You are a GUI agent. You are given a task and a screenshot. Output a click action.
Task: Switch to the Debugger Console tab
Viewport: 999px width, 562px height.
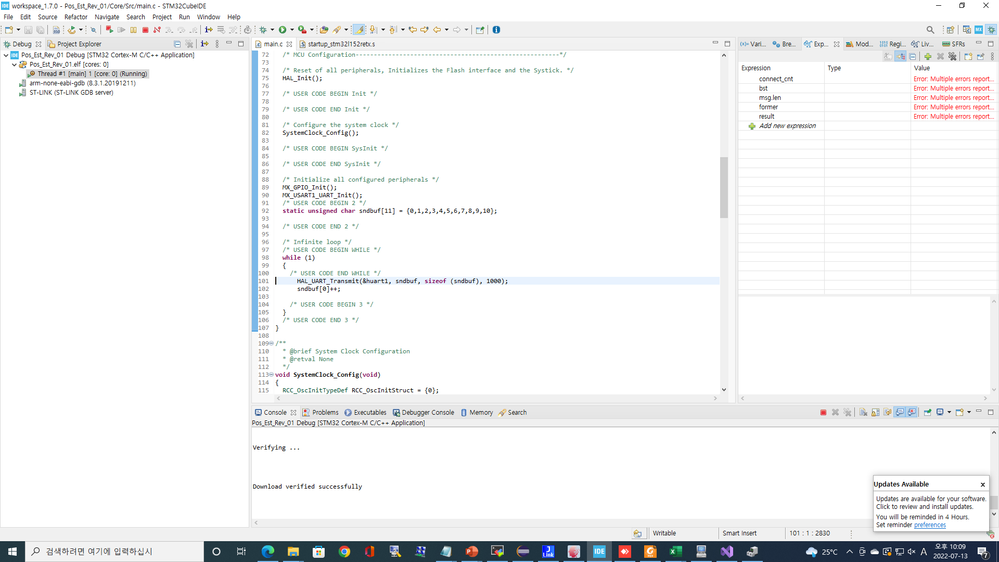(x=423, y=412)
